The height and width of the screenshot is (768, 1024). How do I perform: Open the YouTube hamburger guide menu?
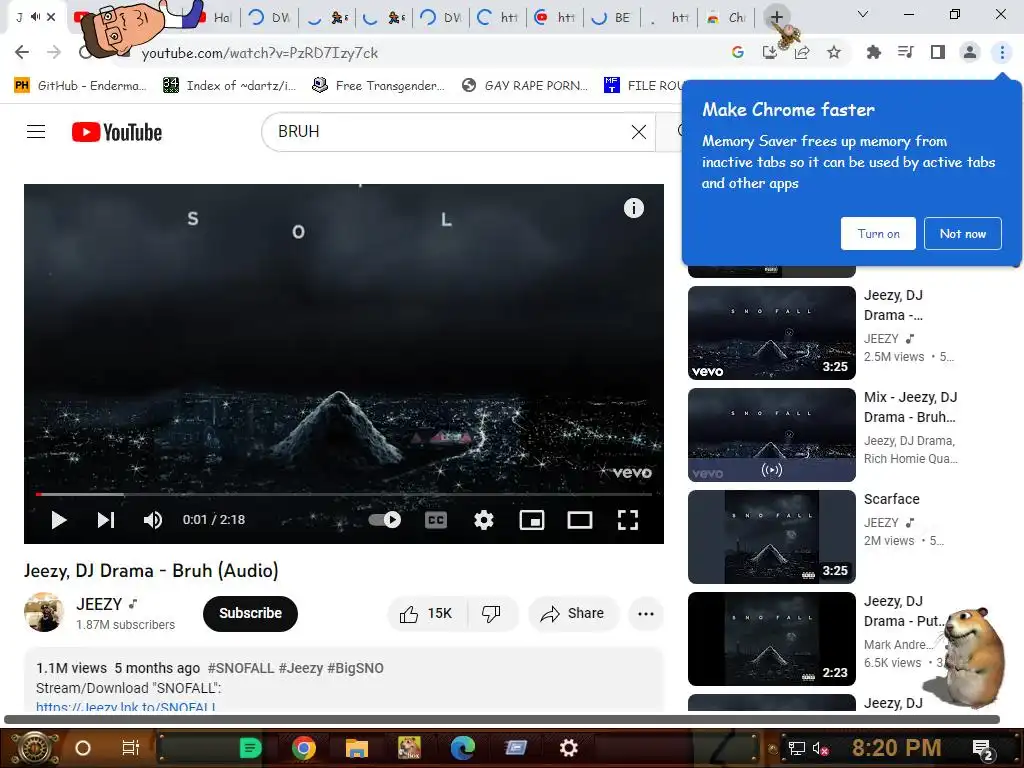pos(36,132)
